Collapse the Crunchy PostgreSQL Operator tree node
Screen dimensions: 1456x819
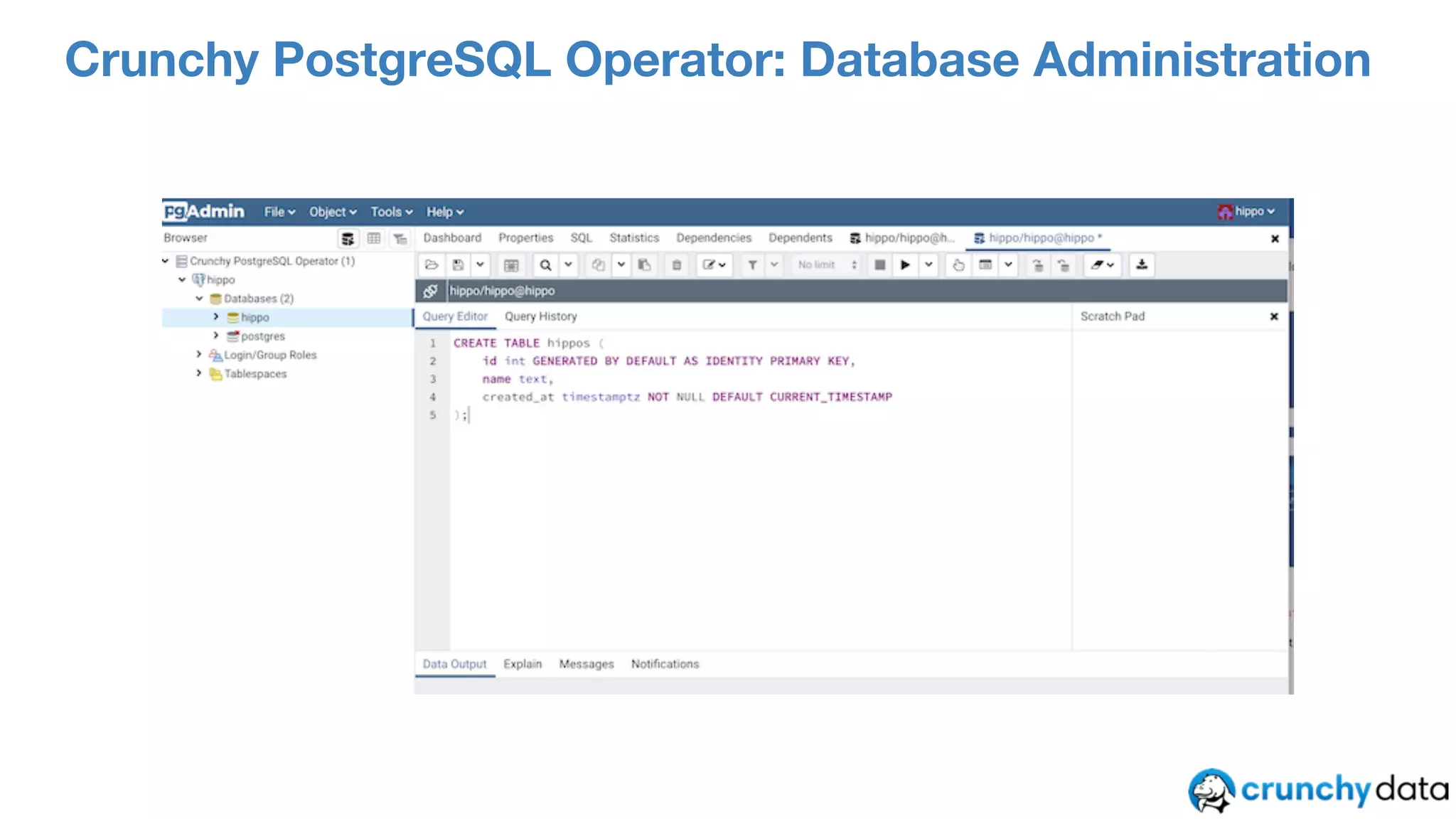point(166,261)
